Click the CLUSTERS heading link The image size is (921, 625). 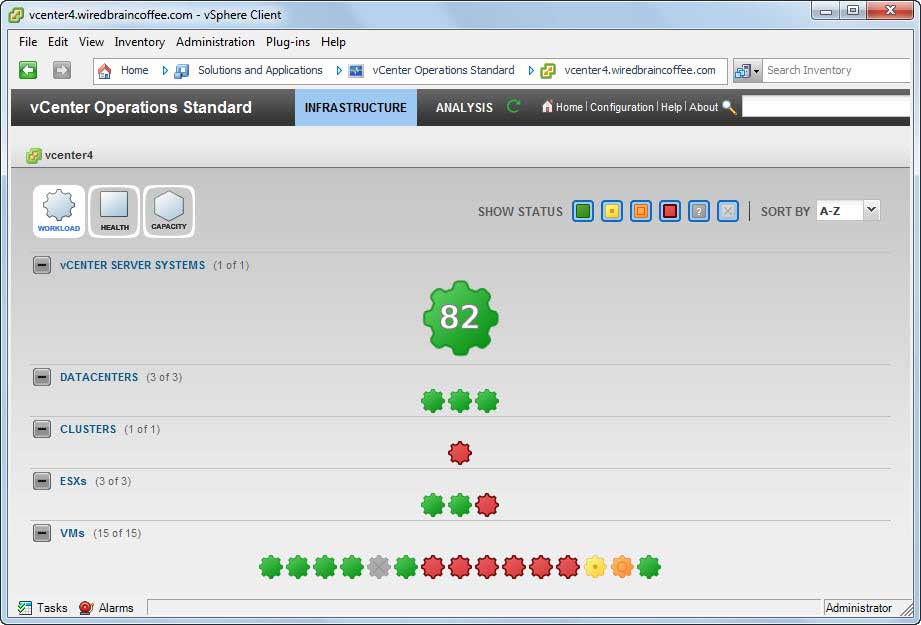tap(88, 429)
